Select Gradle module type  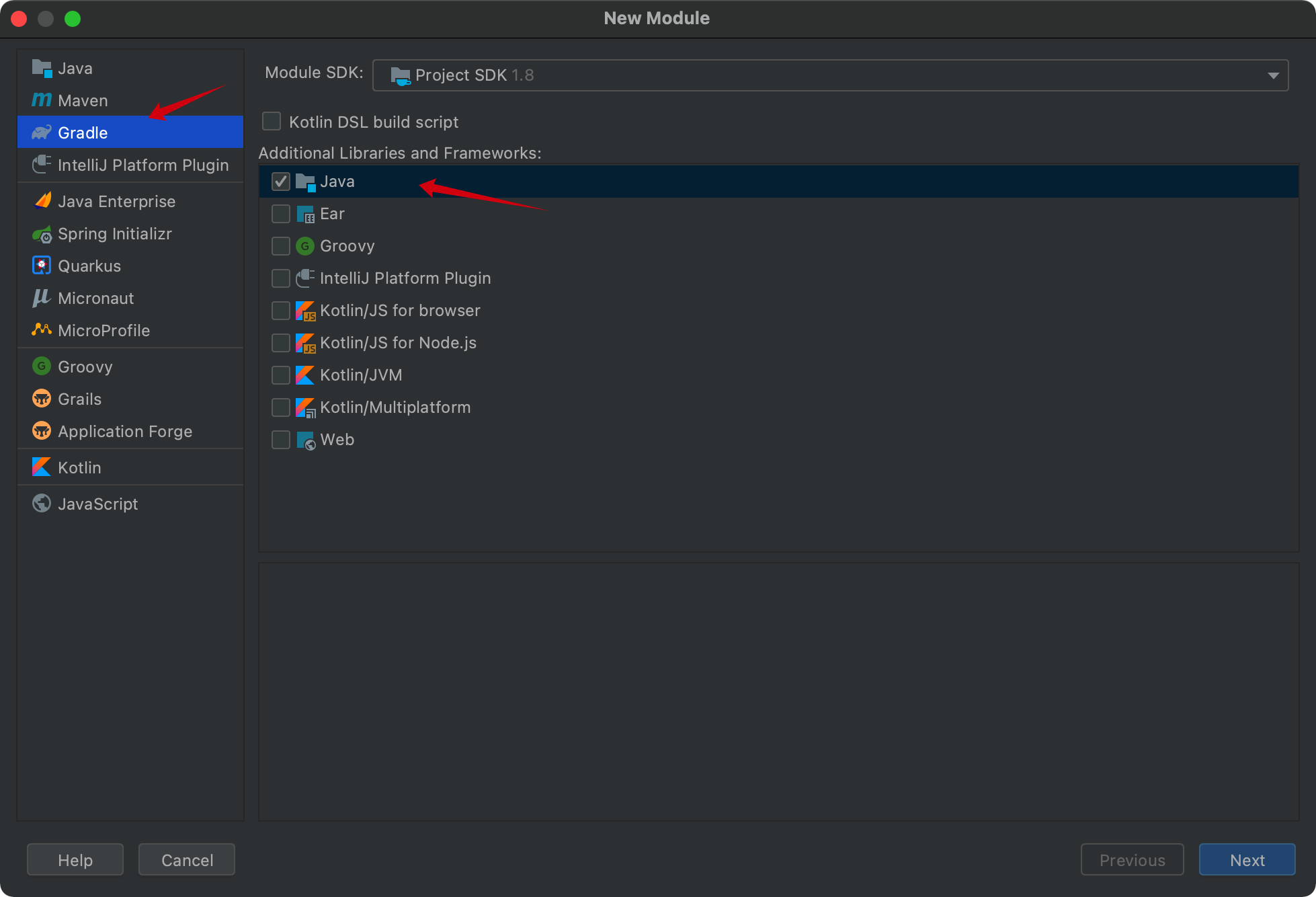pos(130,132)
